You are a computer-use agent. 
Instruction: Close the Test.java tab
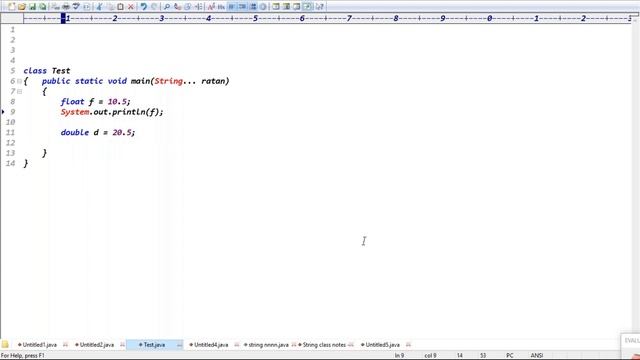(x=179, y=345)
